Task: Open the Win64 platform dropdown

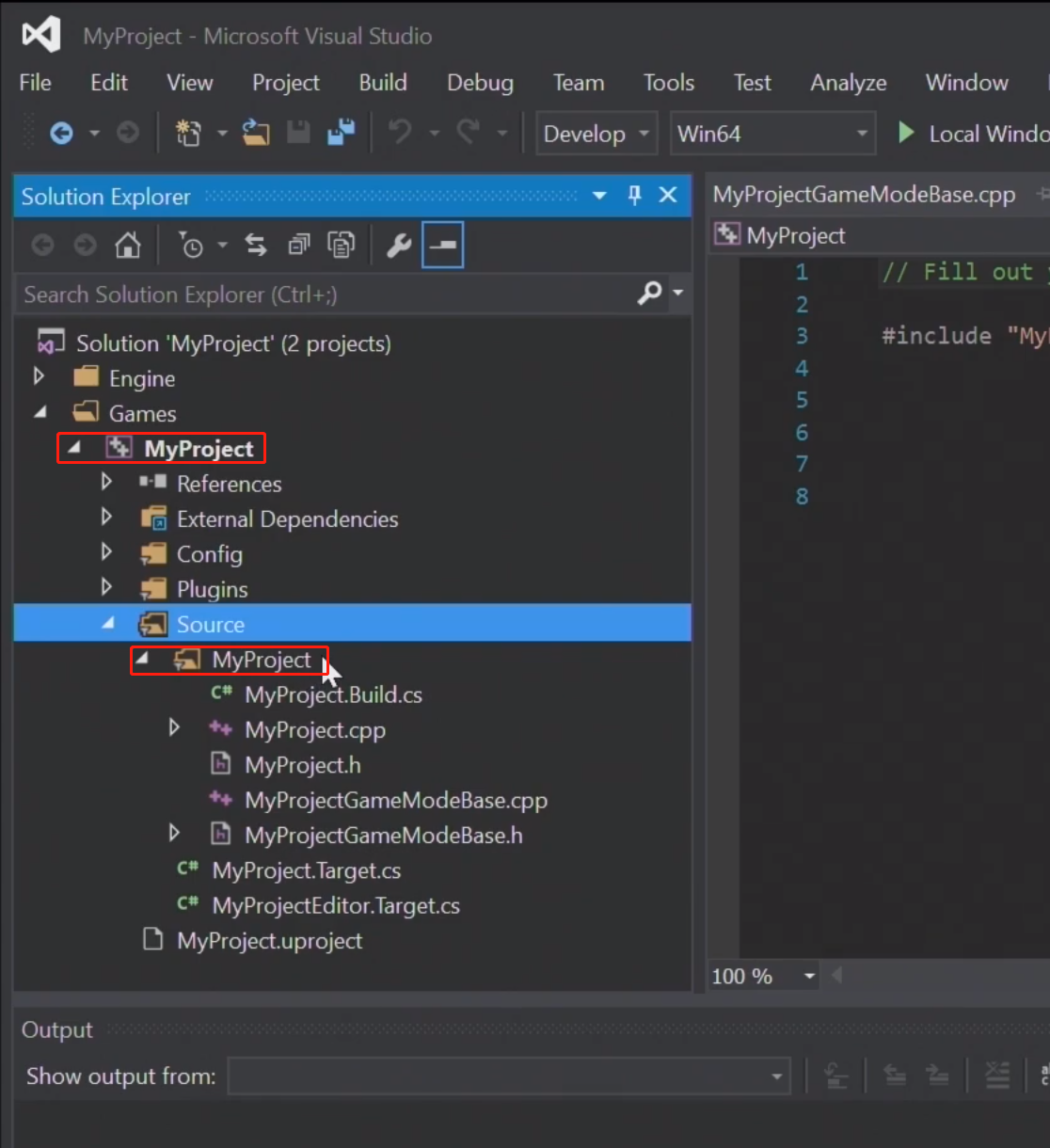Action: [x=772, y=134]
